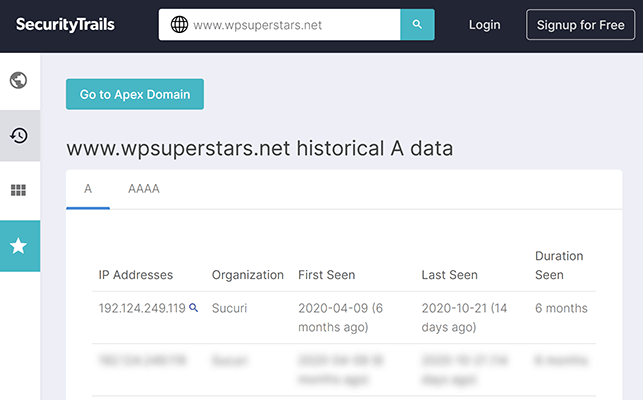Image resolution: width=643 pixels, height=400 pixels.
Task: Select the Duration Seen column header
Action: [x=559, y=265]
